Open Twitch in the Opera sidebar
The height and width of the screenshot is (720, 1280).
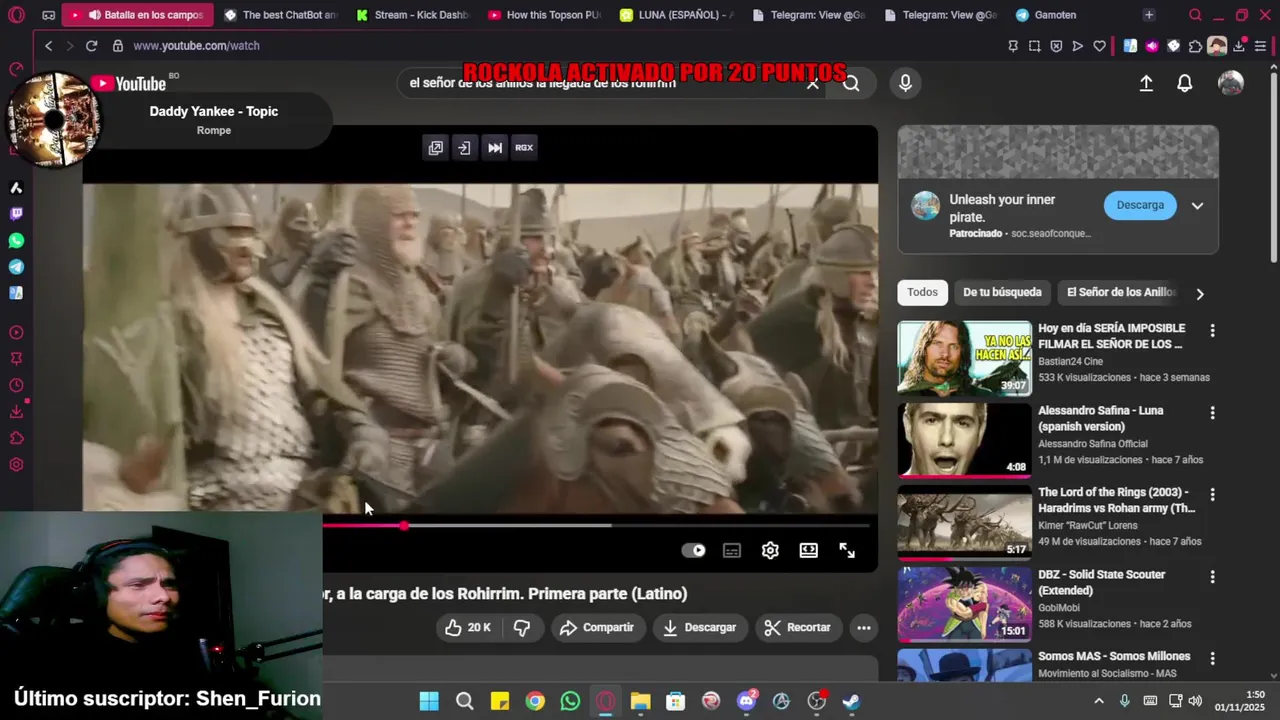tap(16, 213)
